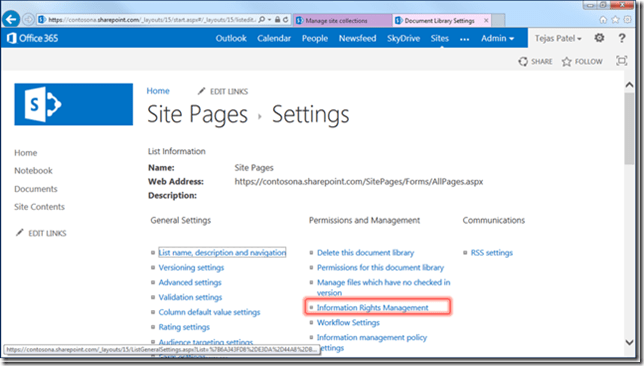Open Versioning settings link
The image size is (644, 366).
click(191, 267)
